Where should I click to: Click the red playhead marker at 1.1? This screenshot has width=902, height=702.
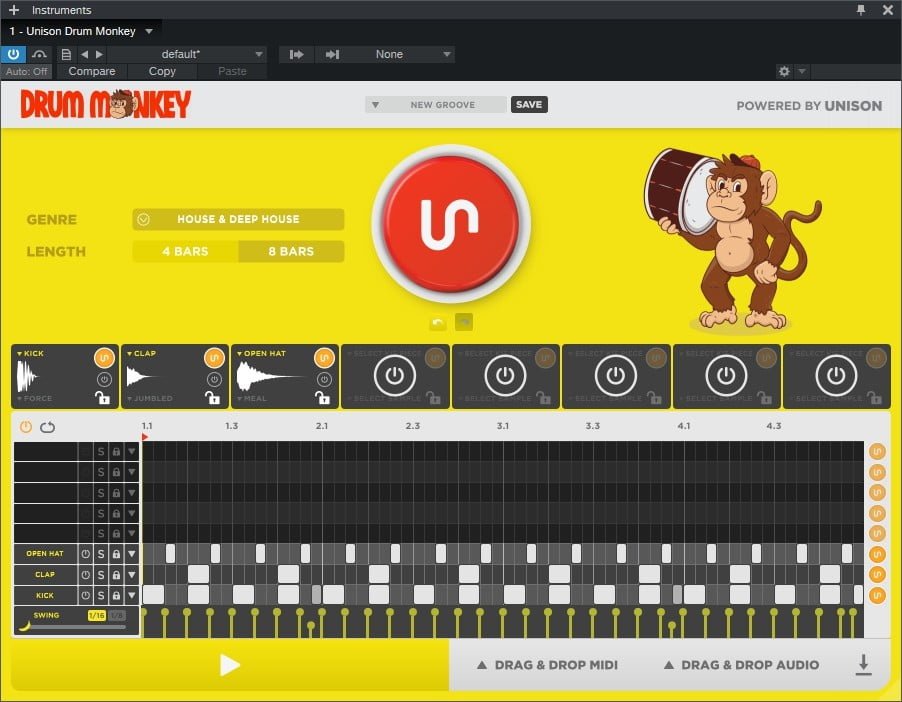pyautogui.click(x=144, y=437)
